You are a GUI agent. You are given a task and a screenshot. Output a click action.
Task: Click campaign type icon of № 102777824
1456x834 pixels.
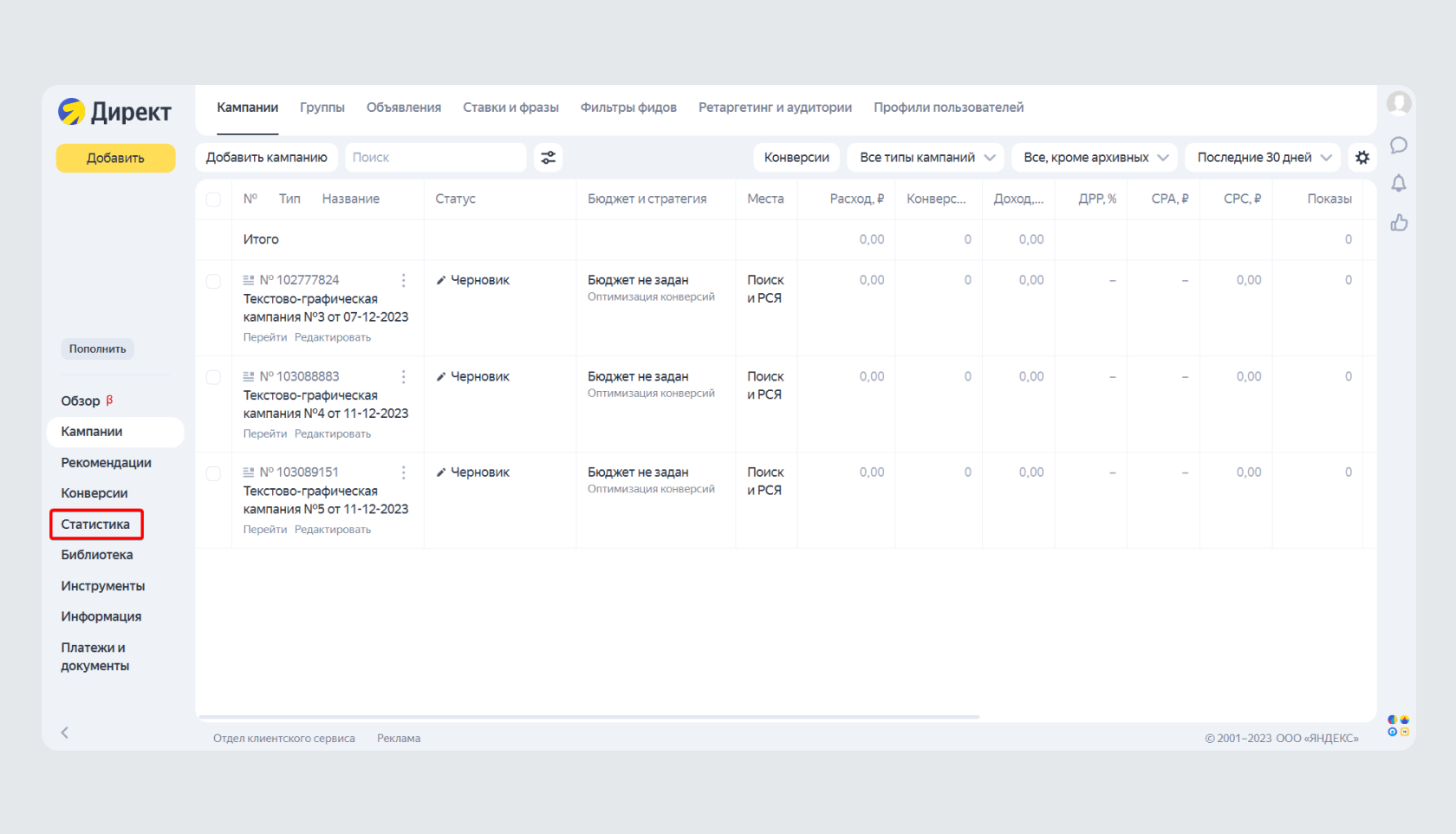pos(249,280)
